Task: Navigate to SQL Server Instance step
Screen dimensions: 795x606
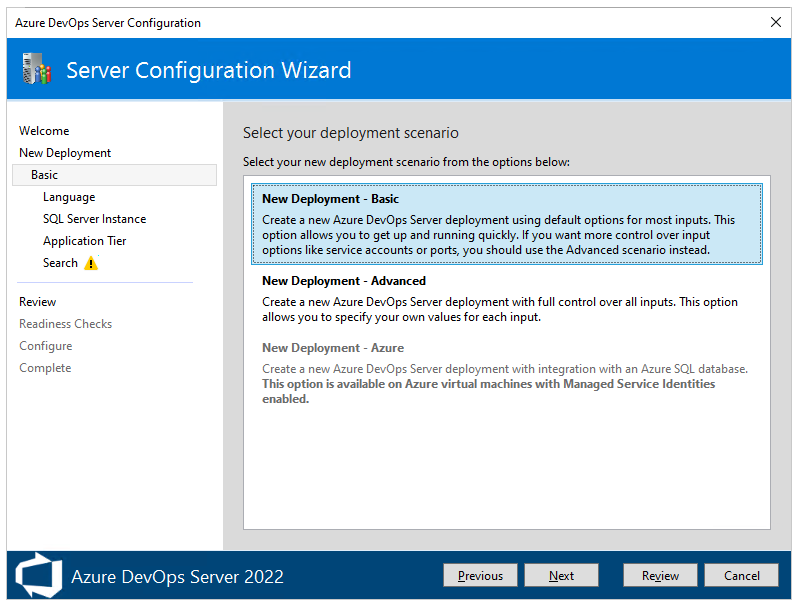Action: tap(94, 219)
